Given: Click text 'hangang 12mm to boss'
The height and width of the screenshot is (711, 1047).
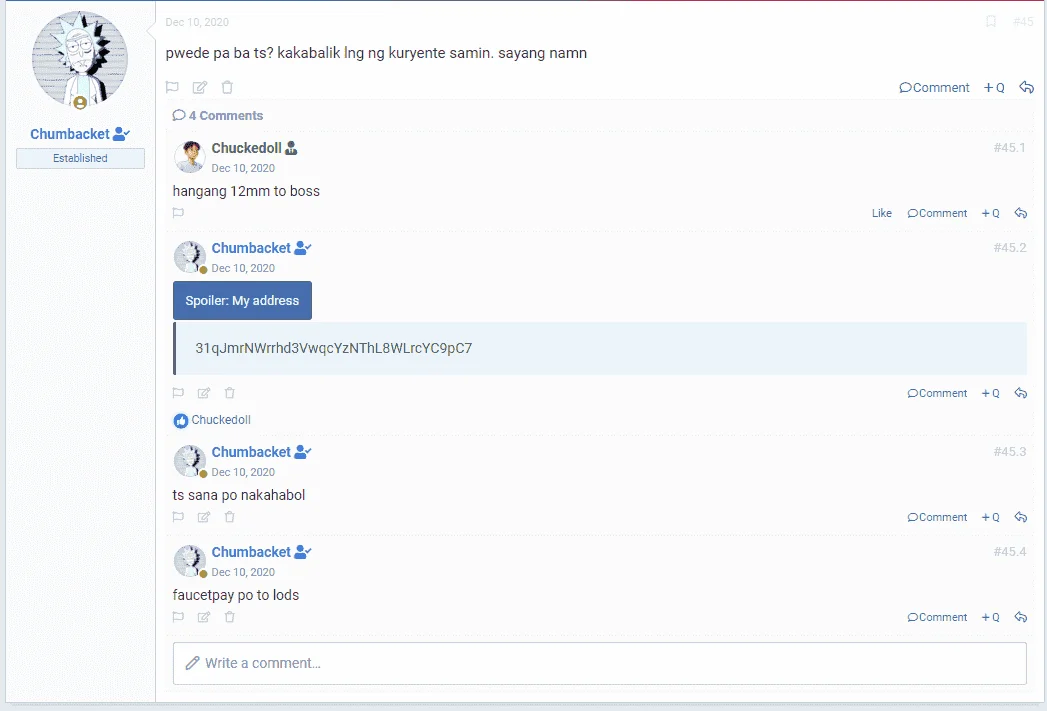Looking at the screenshot, I should click(x=246, y=192).
